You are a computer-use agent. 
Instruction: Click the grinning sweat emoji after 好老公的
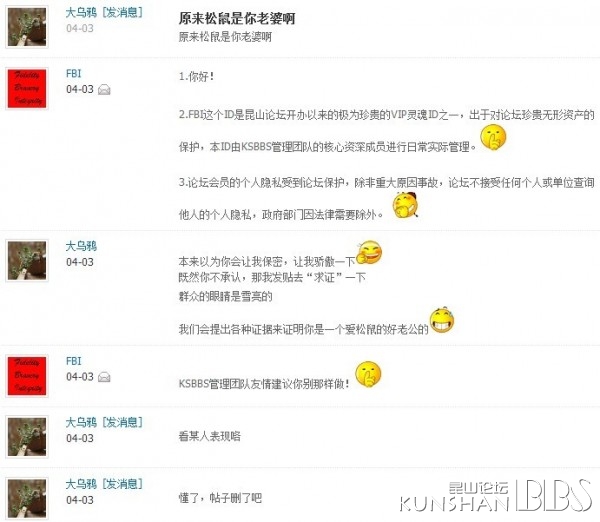pos(442,320)
